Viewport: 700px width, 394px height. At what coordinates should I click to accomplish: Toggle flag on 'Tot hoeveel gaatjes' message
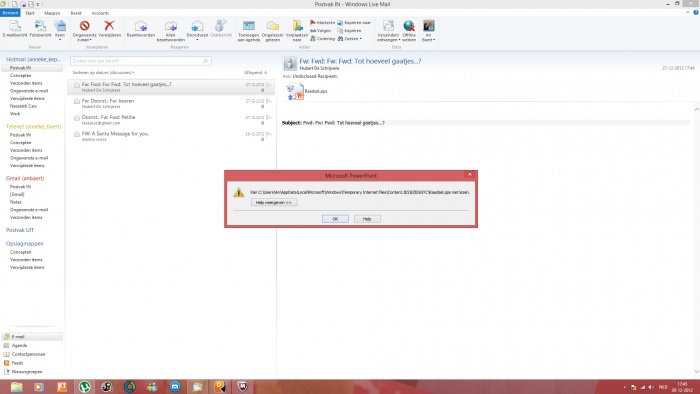click(x=269, y=84)
